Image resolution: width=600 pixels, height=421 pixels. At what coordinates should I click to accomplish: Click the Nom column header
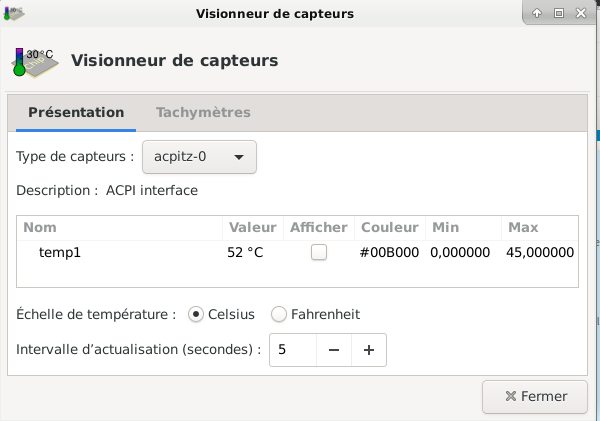pos(40,227)
